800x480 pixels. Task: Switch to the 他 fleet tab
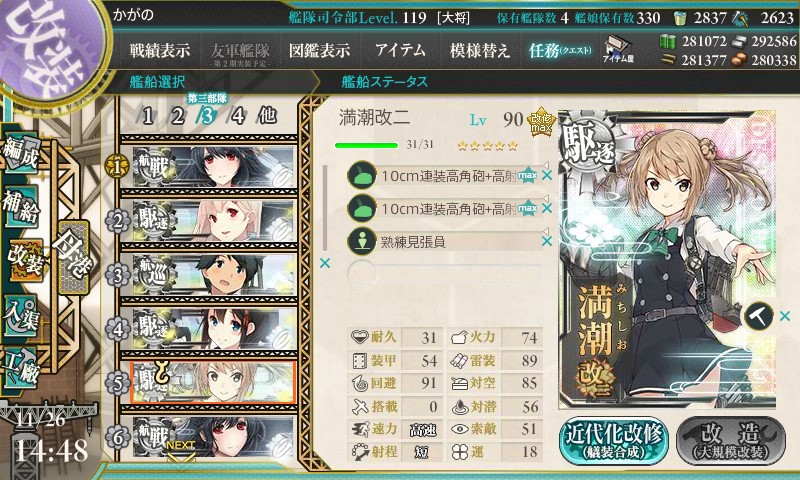(267, 116)
